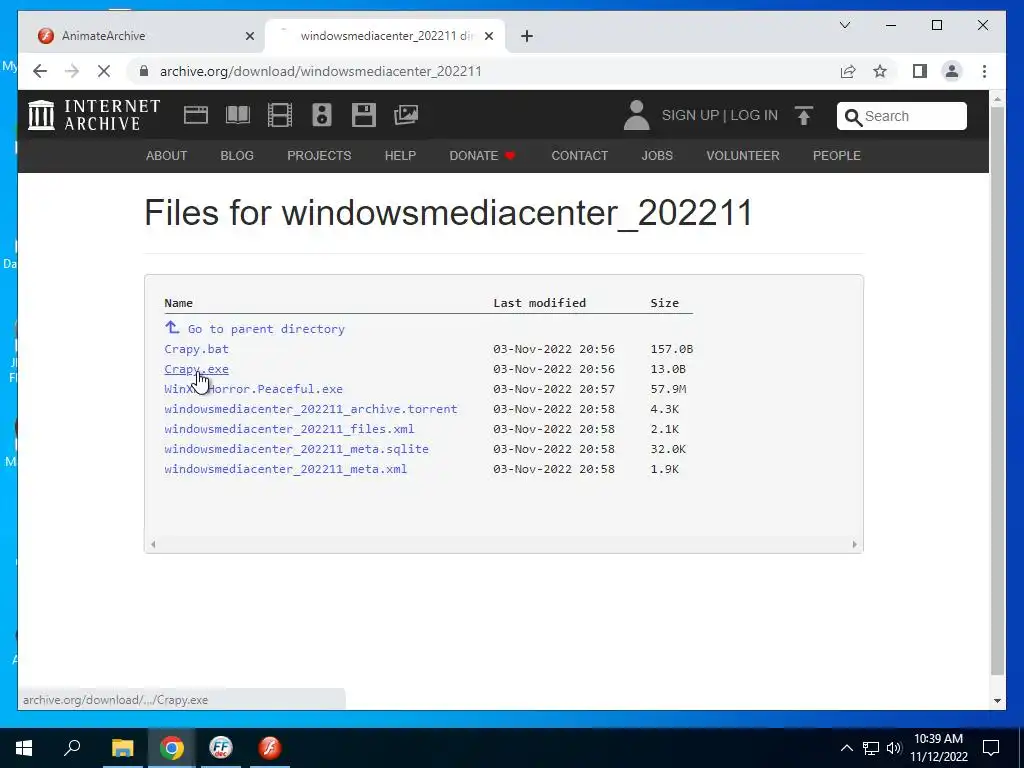Click the magnifier icon in Search box
Screen dimensions: 1024x768
[x=853, y=117]
